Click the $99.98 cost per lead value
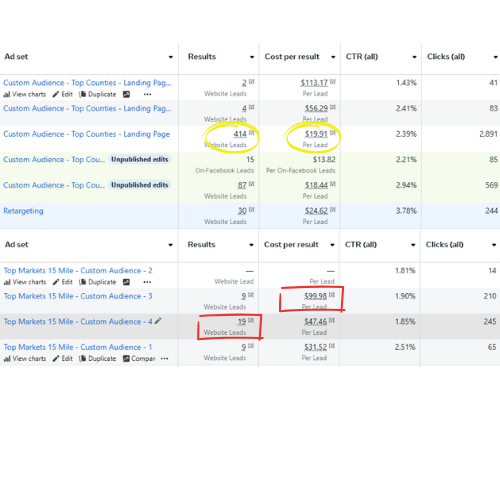The image size is (500, 500). tap(315, 296)
